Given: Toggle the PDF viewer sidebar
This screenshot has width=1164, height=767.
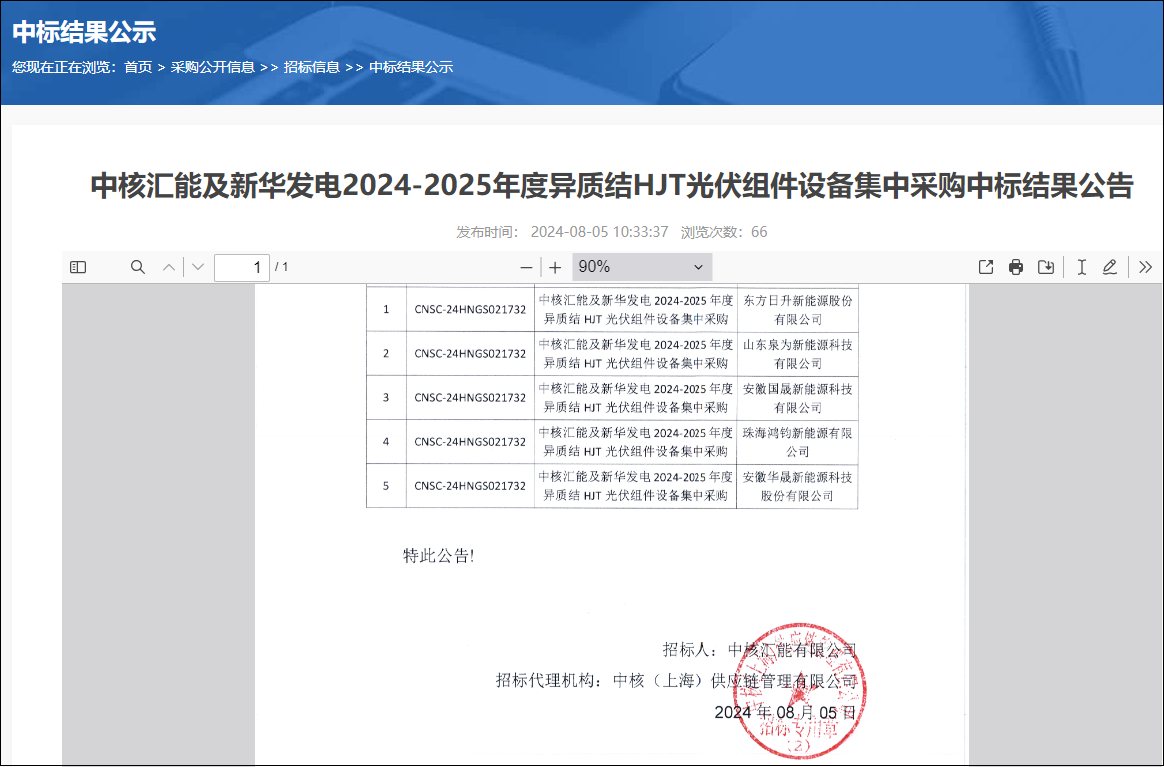Looking at the screenshot, I should 78,267.
